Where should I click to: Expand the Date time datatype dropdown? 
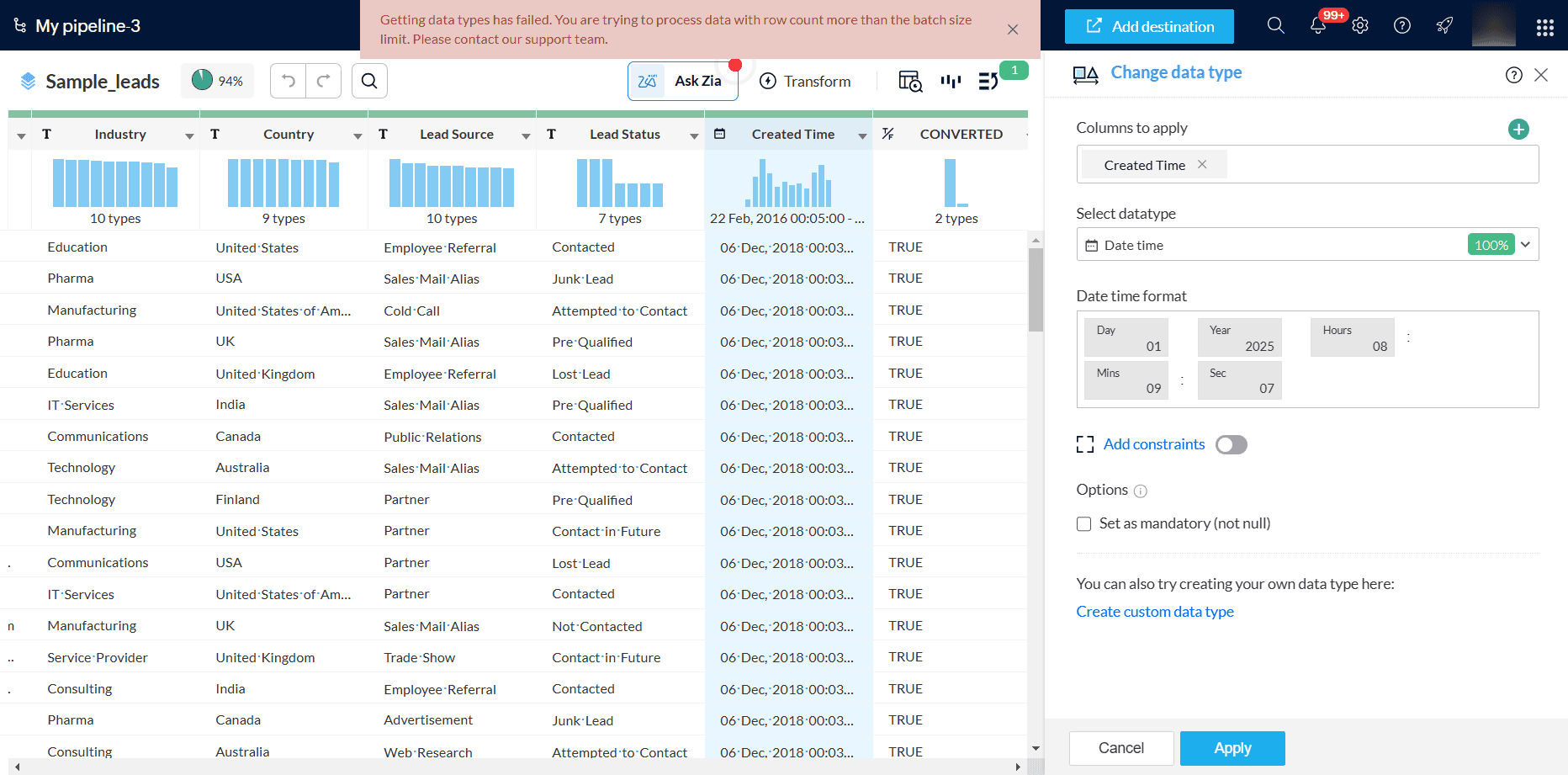coord(1525,245)
